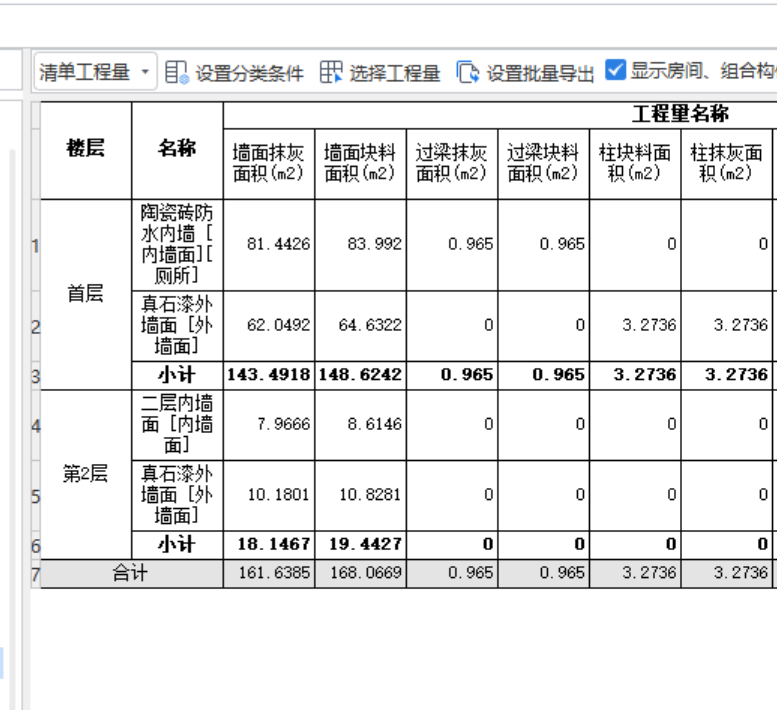The image size is (777, 710).
Task: Select the 陶瓷砖防水内墙 name cell
Action: pyautogui.click(x=177, y=245)
